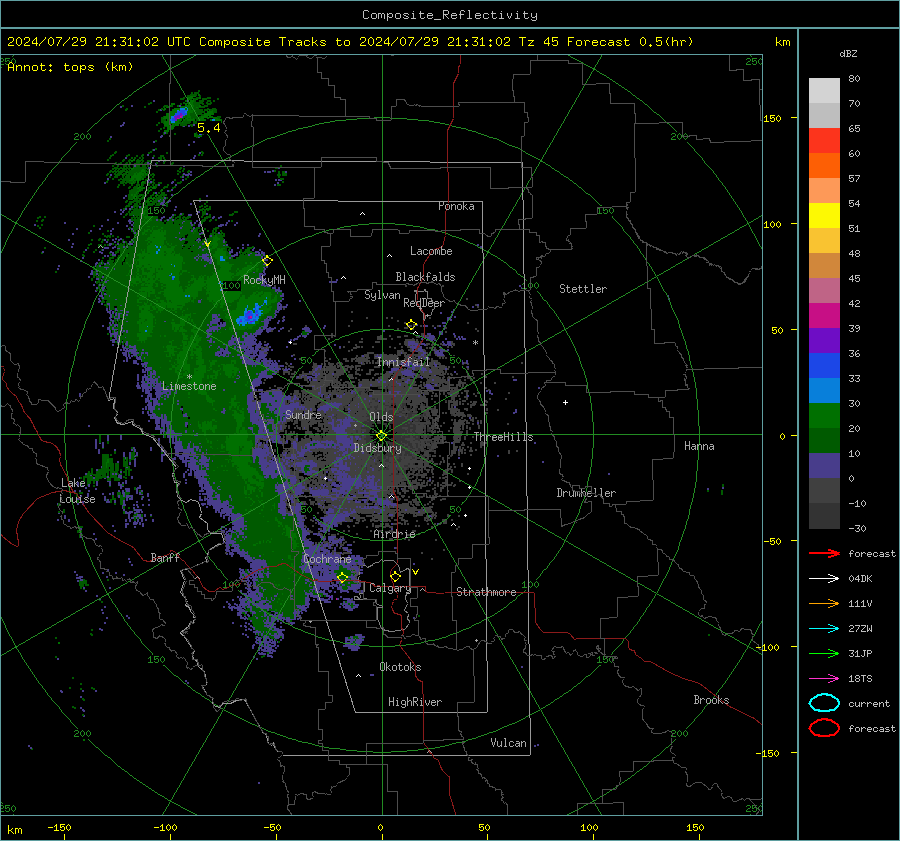Click the Blackfalds city label
This screenshot has width=900, height=841.
425,277
